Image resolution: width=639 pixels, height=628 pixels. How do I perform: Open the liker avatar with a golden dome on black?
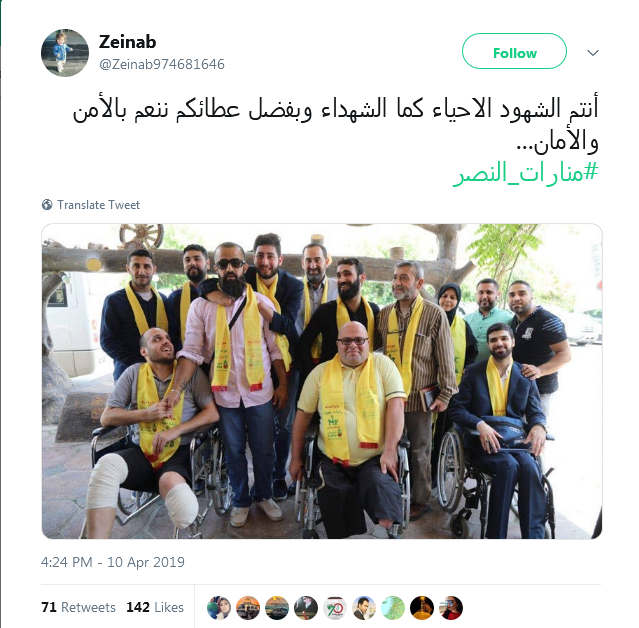click(x=422, y=608)
